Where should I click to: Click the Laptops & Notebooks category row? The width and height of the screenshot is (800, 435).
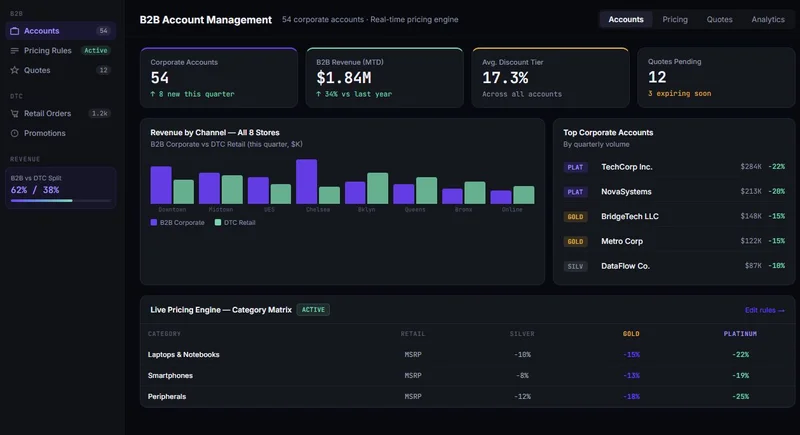click(467, 354)
